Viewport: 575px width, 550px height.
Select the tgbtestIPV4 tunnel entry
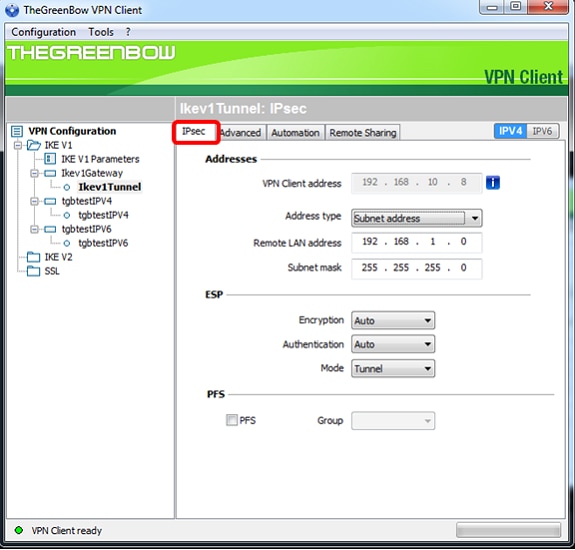pos(103,215)
